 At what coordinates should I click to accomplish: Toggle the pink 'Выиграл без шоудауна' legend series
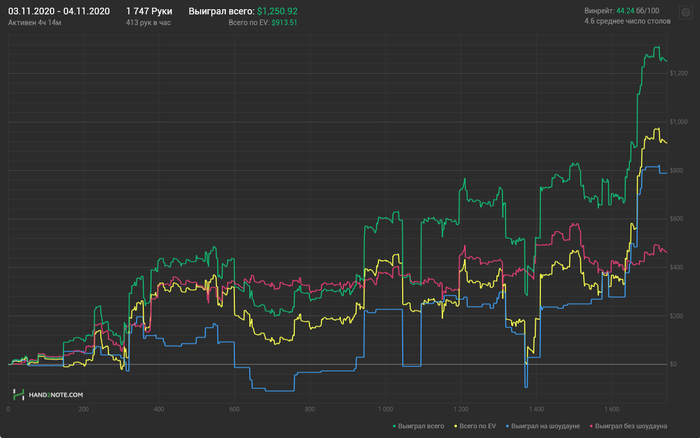[x=628, y=426]
